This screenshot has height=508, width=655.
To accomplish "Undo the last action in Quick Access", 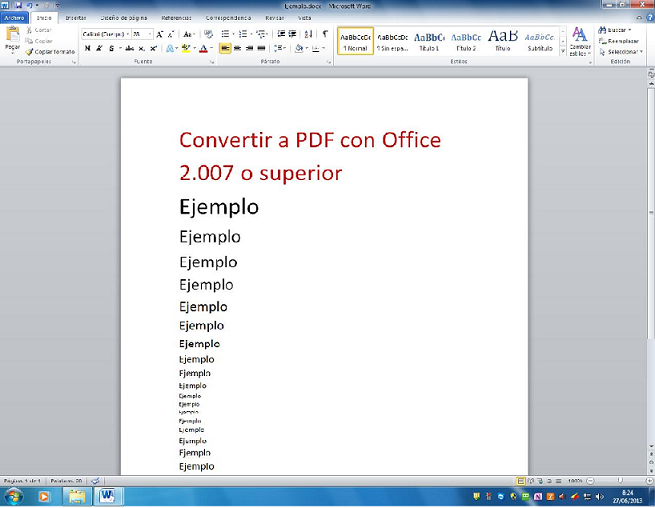I will coord(29,5).
